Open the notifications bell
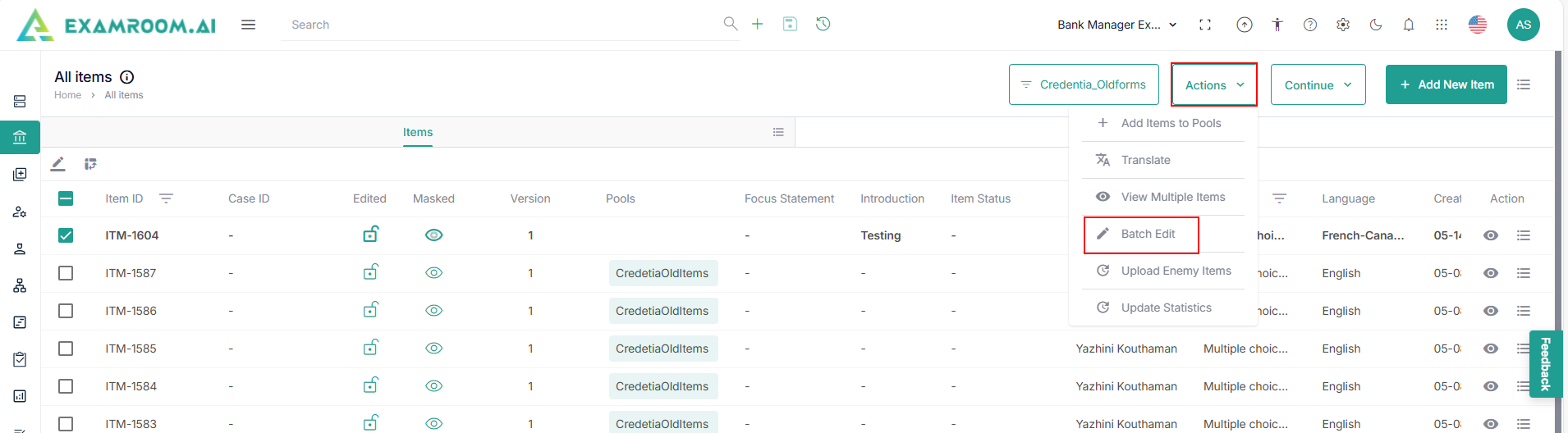Screen dimensions: 1568x433 click(1409, 25)
